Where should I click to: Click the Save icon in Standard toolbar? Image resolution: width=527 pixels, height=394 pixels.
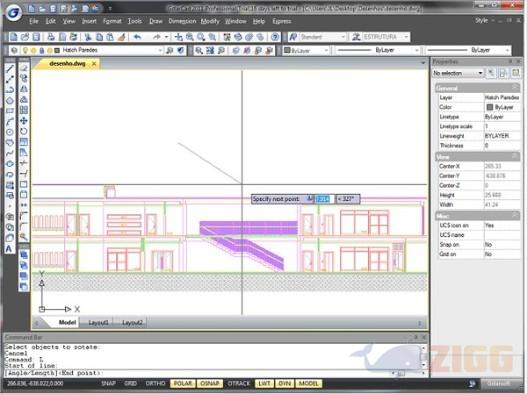36,37
